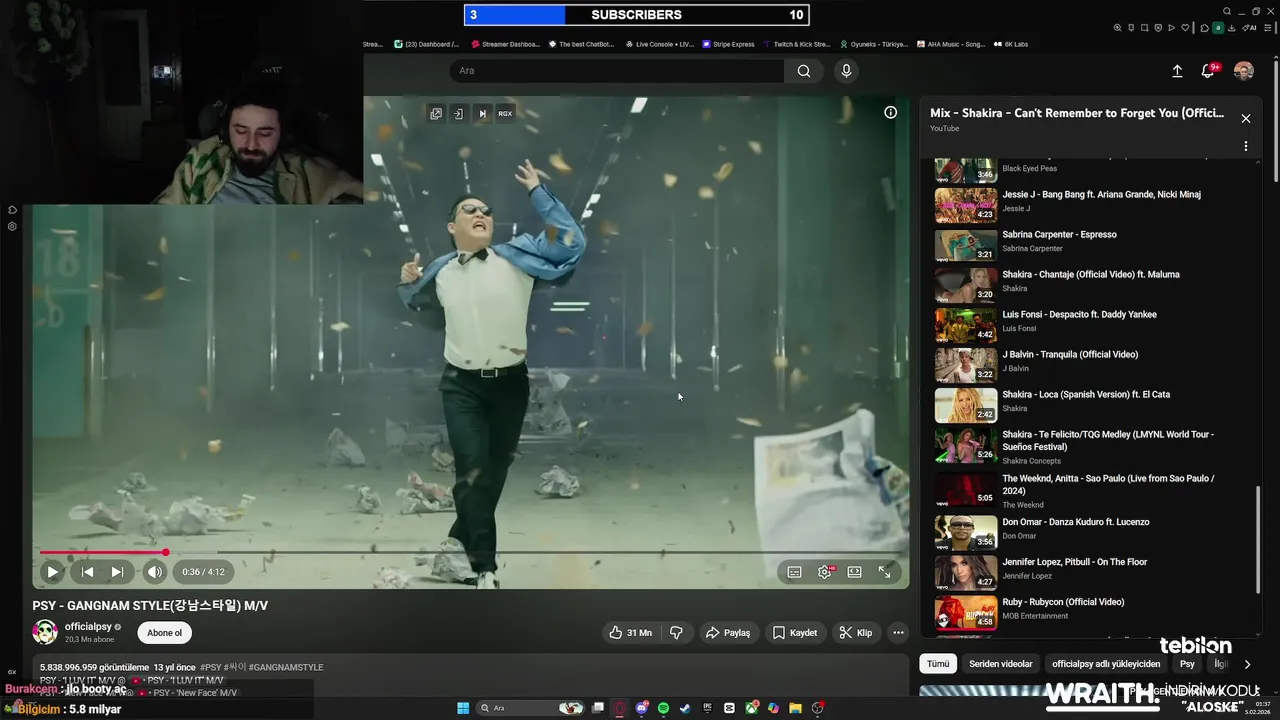Seek on the video progress bar

tap(470, 552)
